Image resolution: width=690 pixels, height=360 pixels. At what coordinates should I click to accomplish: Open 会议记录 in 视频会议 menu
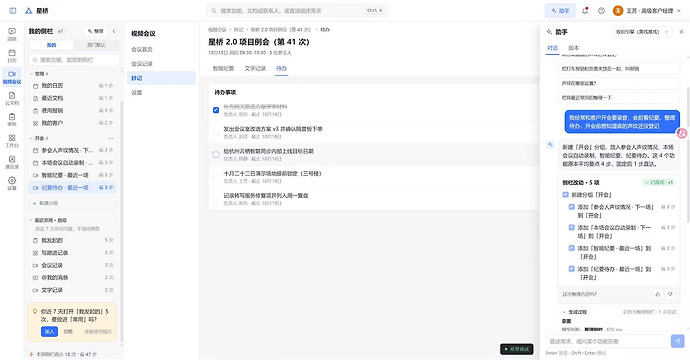click(161, 64)
